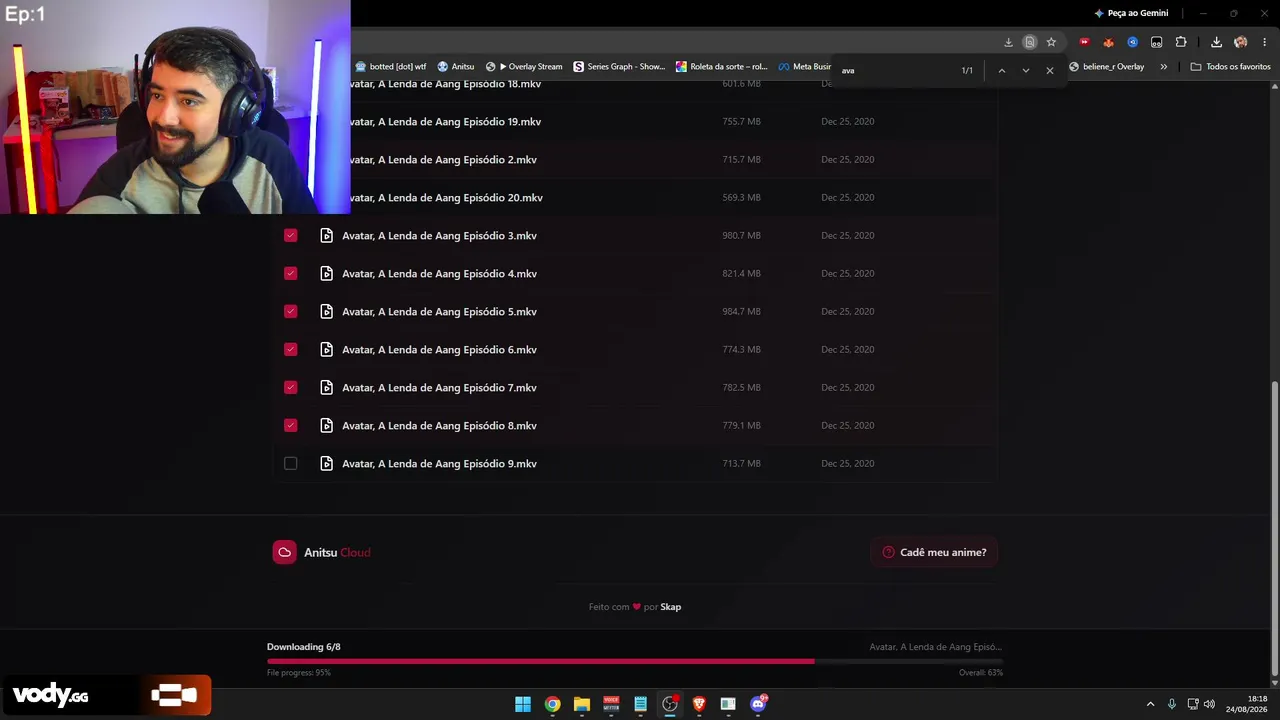Click the file icon for Episódio 3.mkv

point(326,236)
